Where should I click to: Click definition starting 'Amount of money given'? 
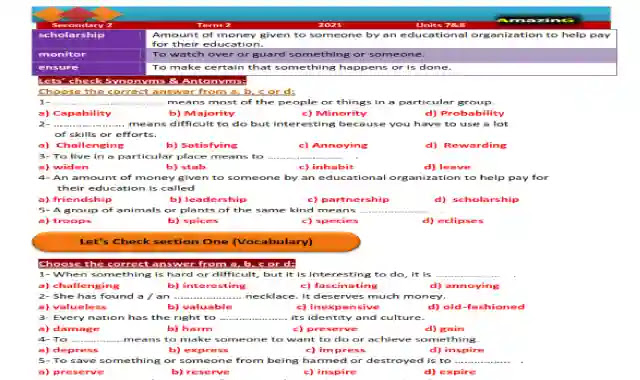coord(381,39)
